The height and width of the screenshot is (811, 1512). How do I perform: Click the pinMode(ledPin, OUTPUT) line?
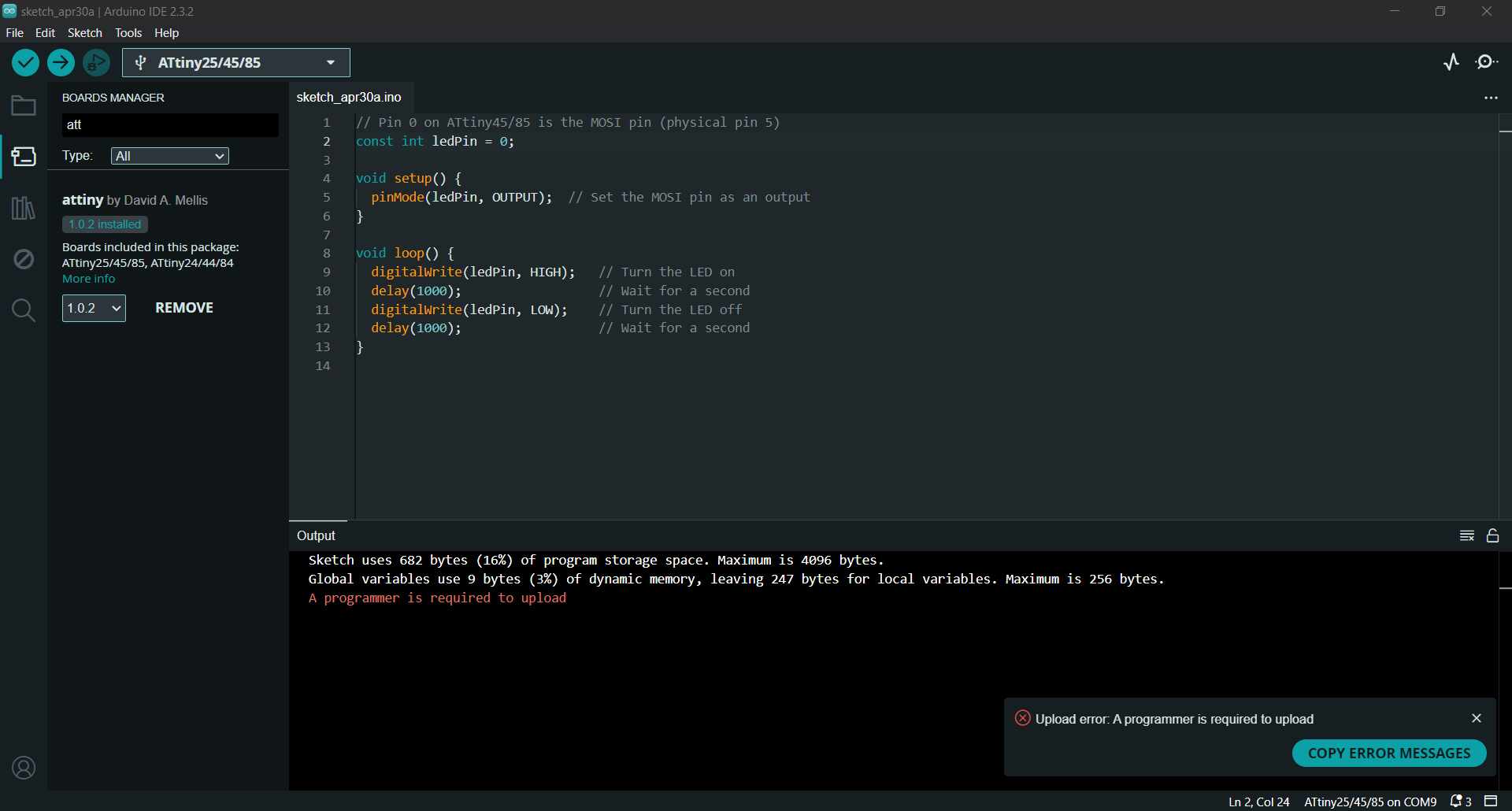pos(461,197)
